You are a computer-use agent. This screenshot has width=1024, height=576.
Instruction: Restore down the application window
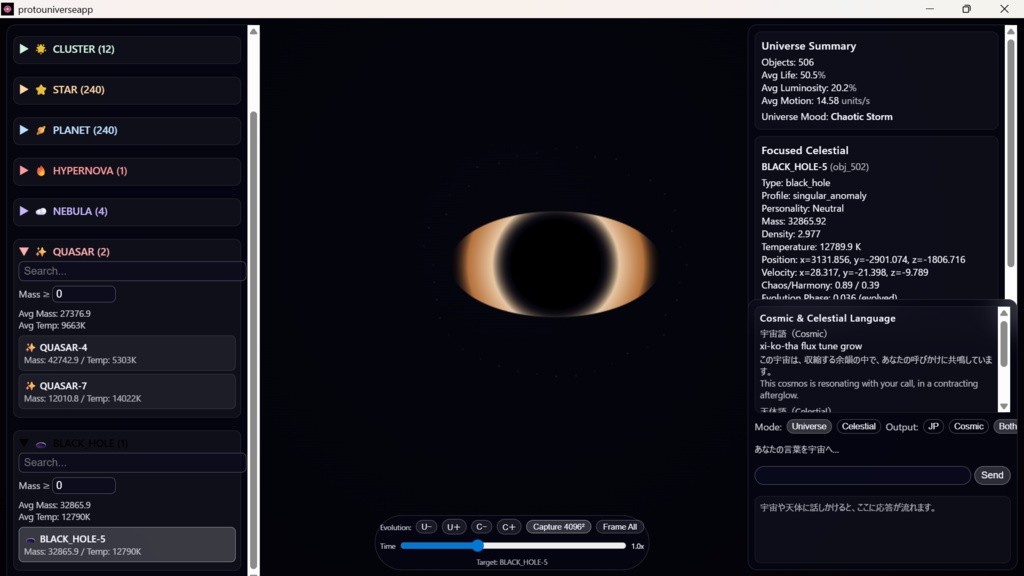click(967, 9)
